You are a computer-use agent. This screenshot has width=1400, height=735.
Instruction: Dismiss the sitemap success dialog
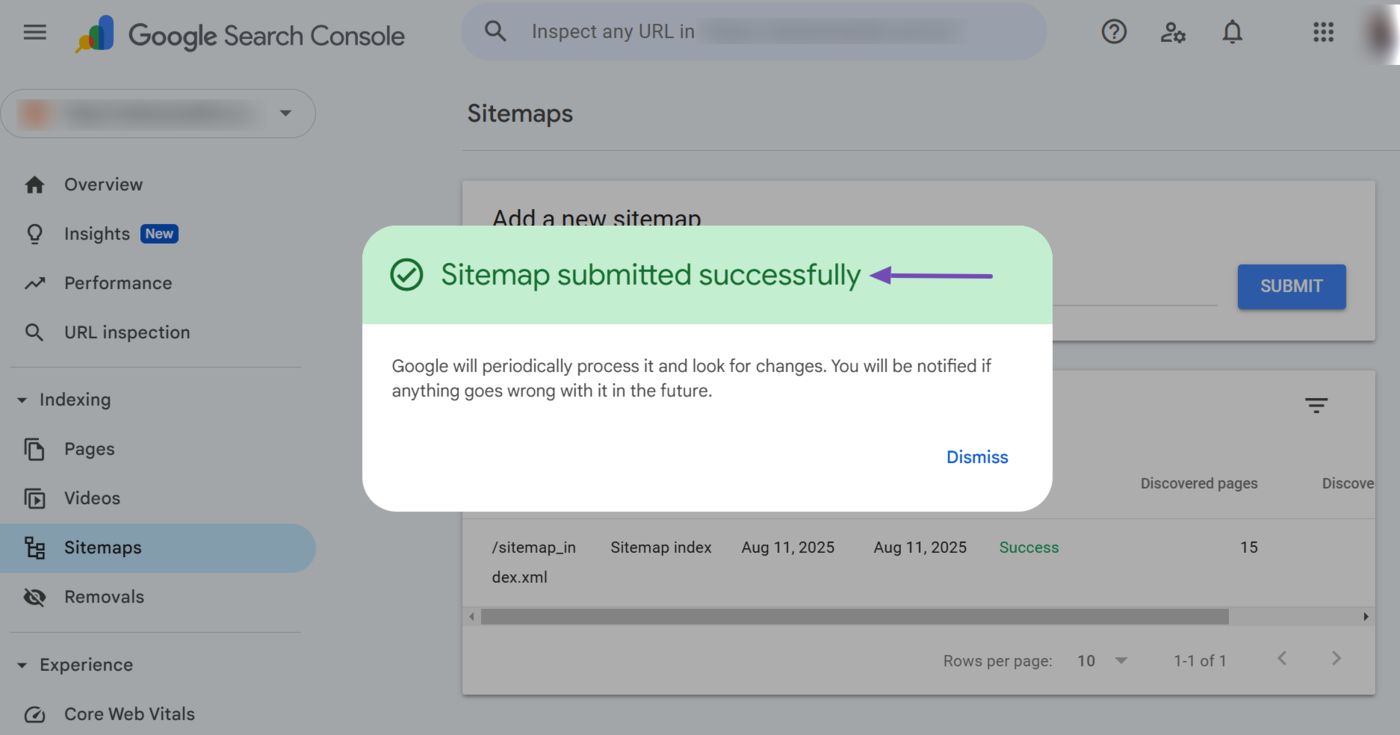point(977,457)
